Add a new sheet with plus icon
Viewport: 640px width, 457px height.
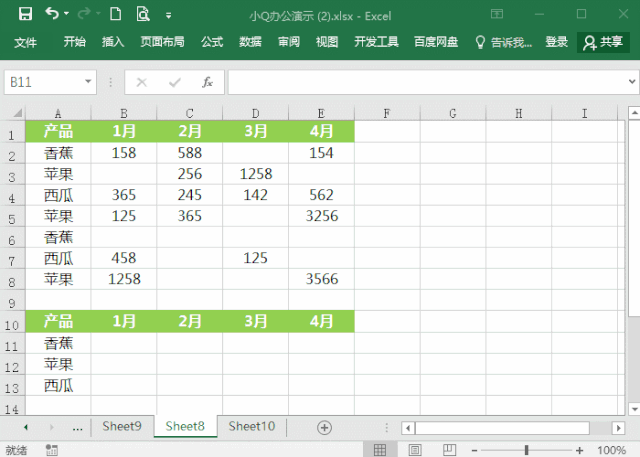point(324,428)
